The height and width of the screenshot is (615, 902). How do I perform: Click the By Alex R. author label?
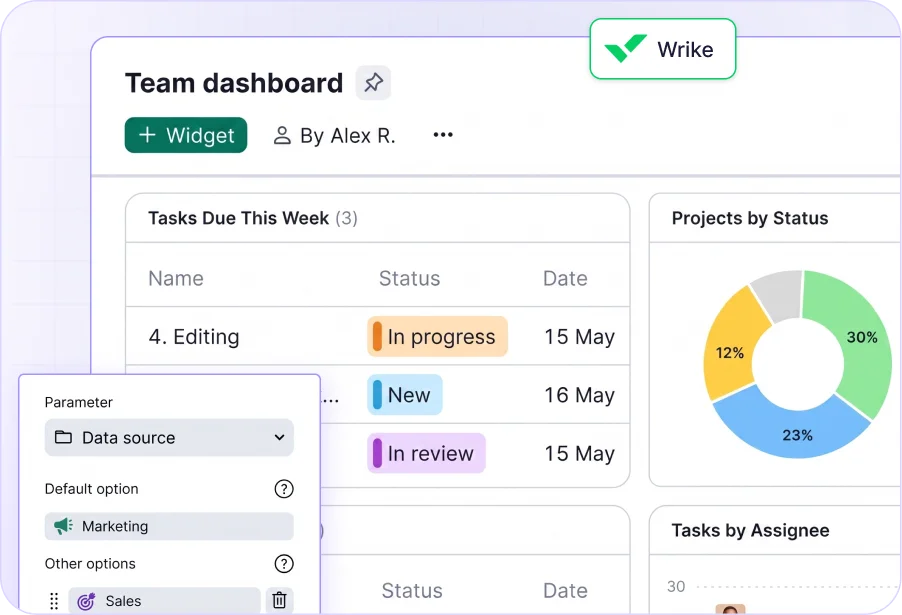(x=347, y=136)
